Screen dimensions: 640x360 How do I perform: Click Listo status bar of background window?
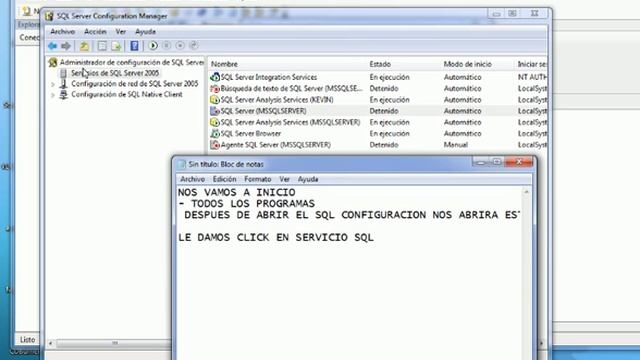(x=27, y=339)
